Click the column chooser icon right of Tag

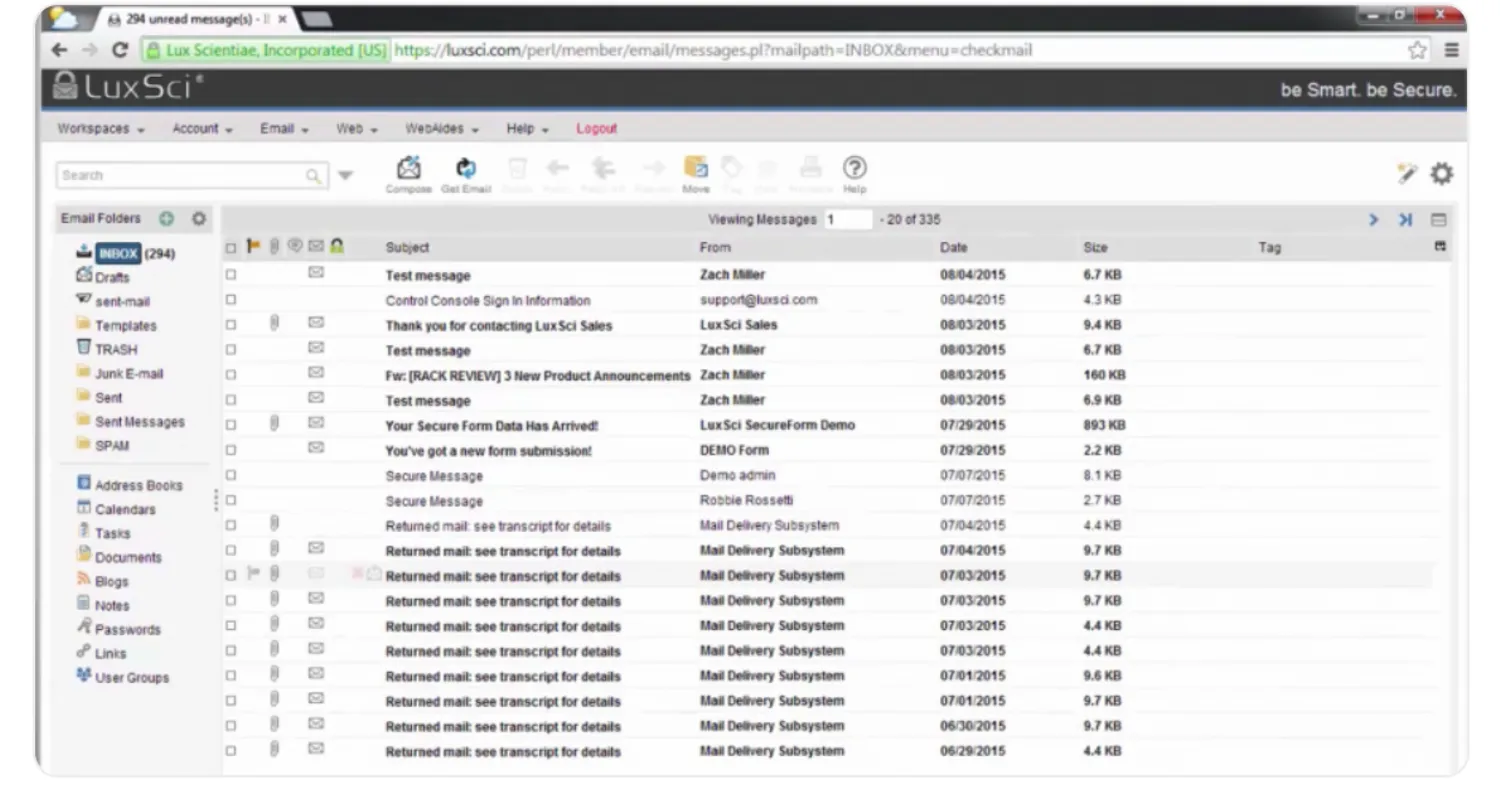(x=1440, y=246)
